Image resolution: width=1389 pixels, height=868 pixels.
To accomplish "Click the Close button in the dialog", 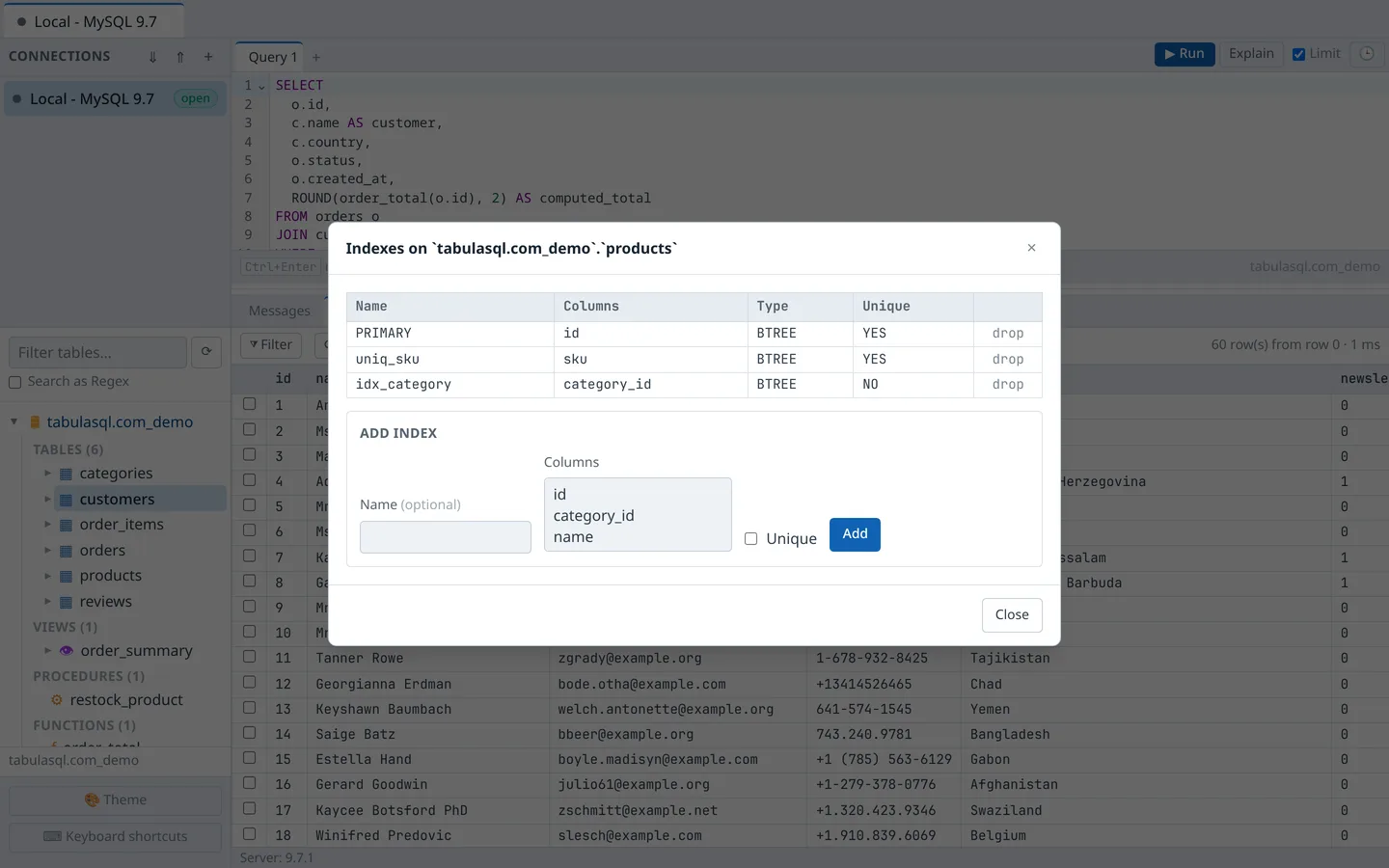I will coord(1012,615).
